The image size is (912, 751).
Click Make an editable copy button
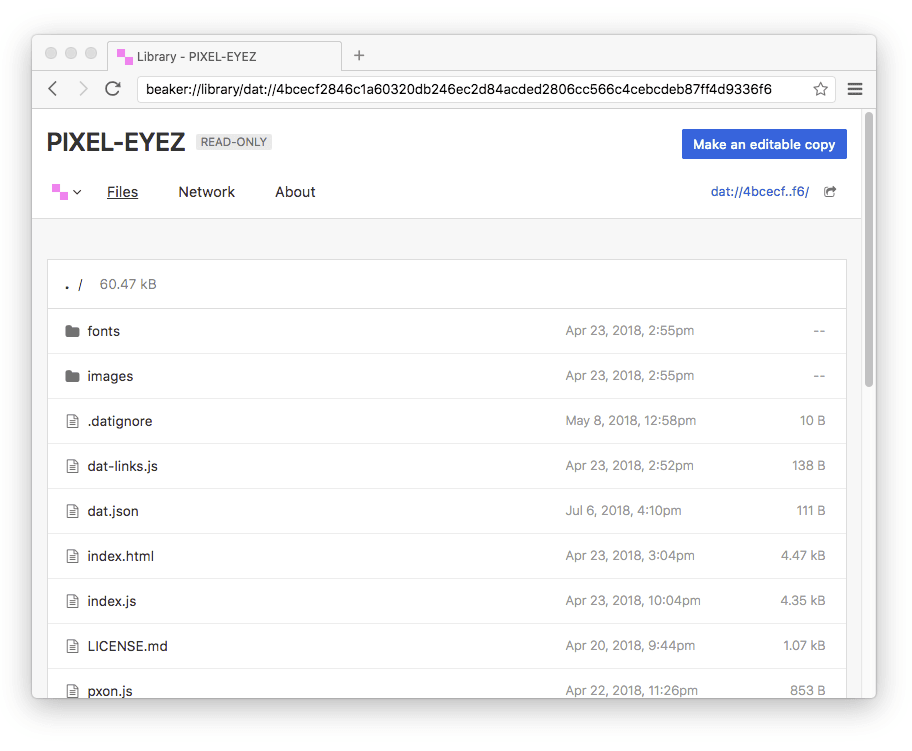[764, 144]
